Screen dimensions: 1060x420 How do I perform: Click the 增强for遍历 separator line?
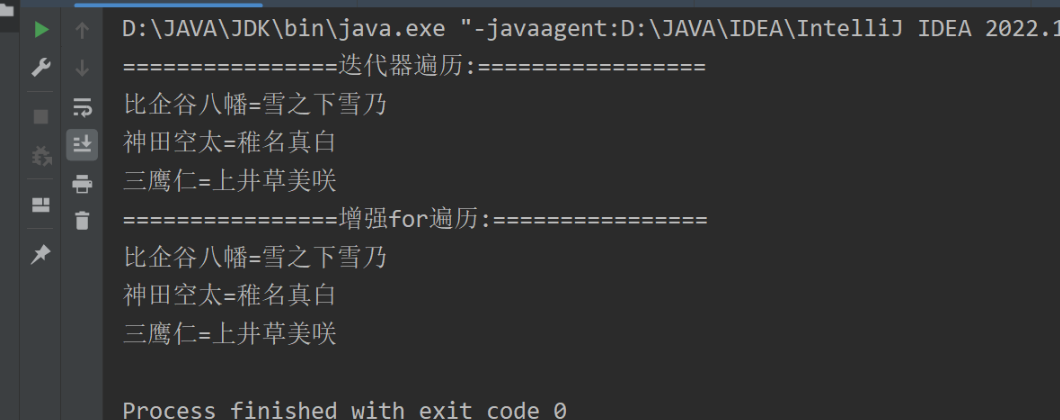(415, 219)
